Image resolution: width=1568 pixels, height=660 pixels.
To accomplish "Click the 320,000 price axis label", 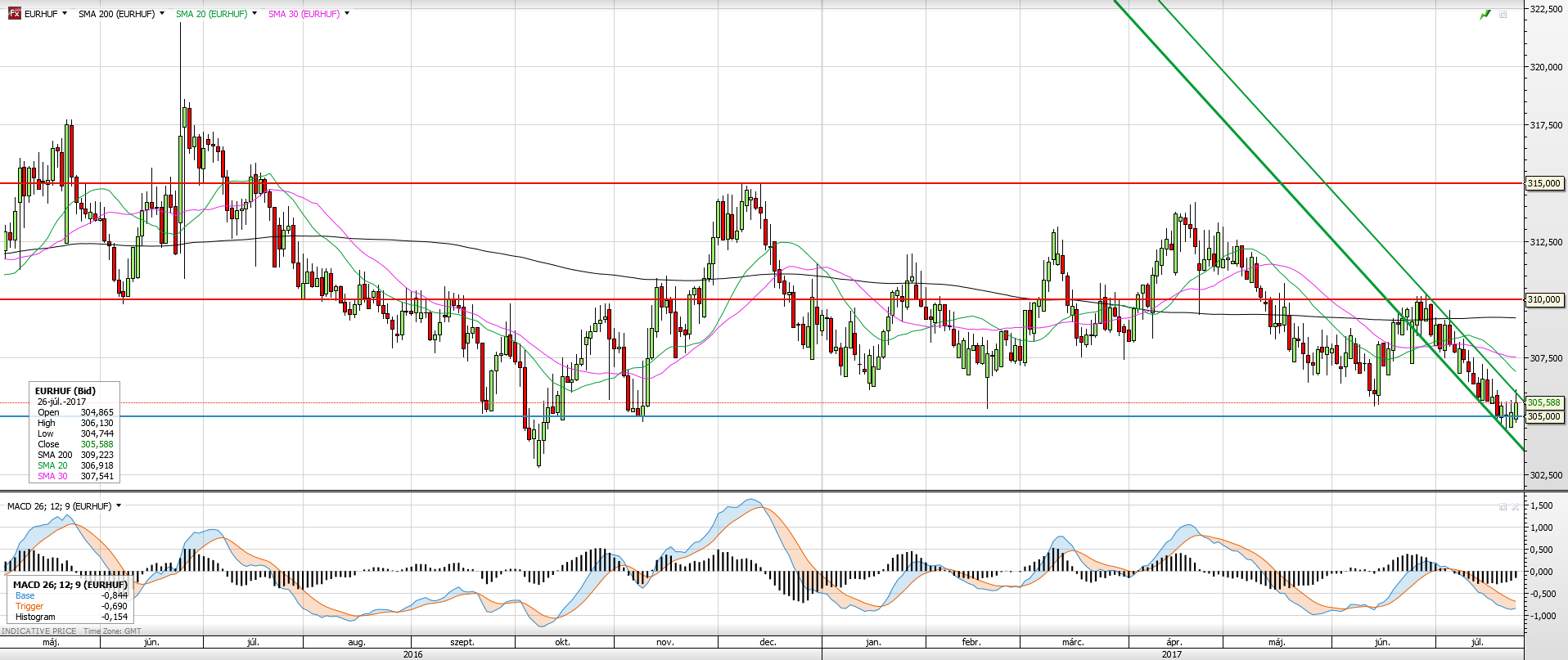I will (1547, 67).
